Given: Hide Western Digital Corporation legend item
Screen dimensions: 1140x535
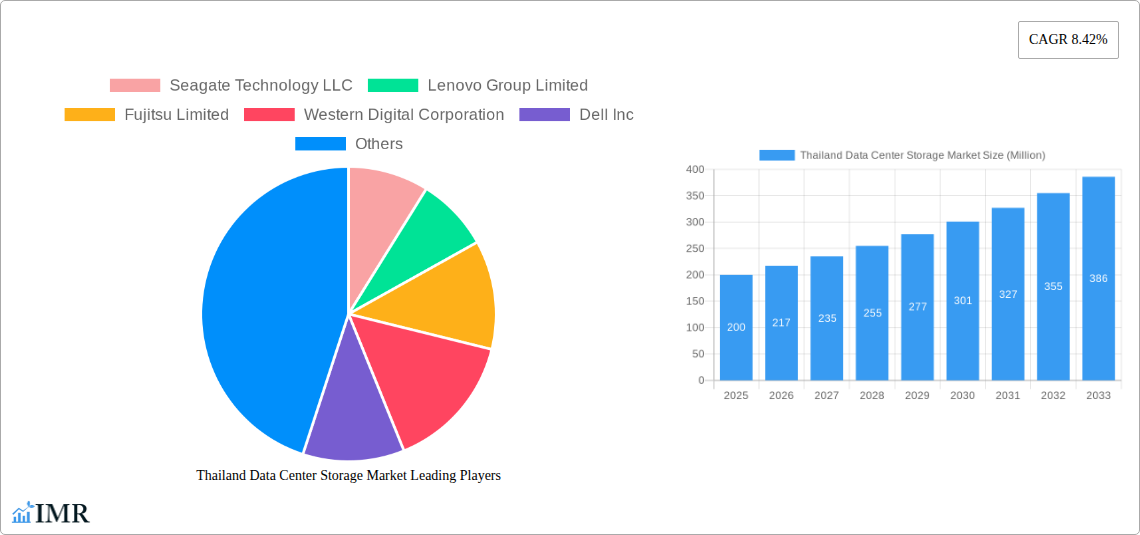Looking at the screenshot, I should [x=374, y=115].
